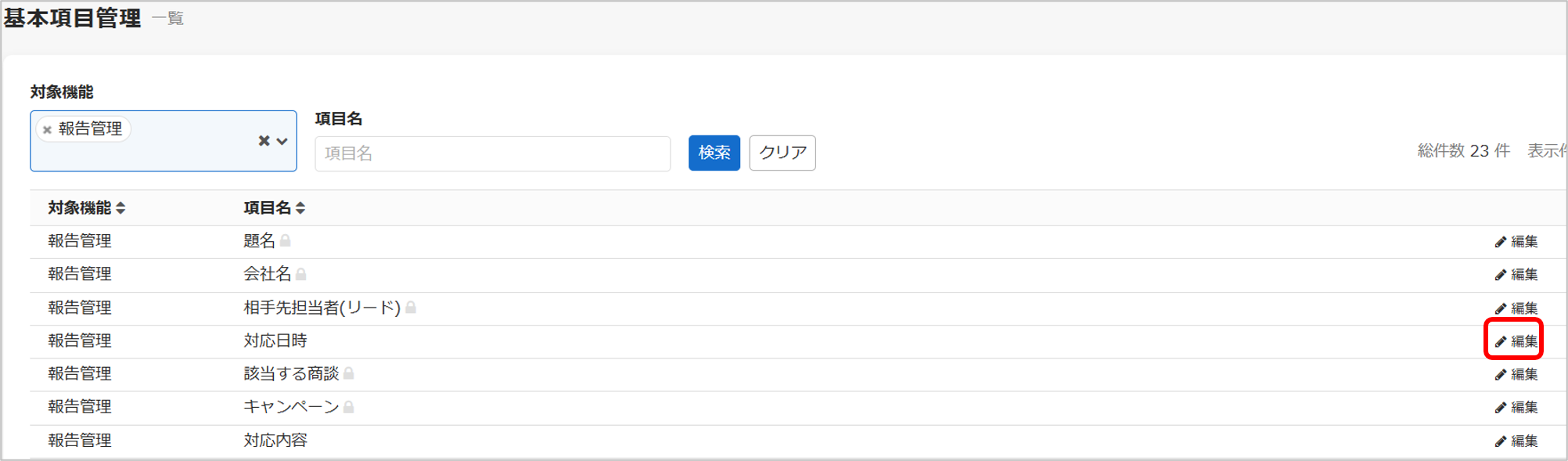
Task: Sort by 対象機能 column header
Action: point(86,207)
